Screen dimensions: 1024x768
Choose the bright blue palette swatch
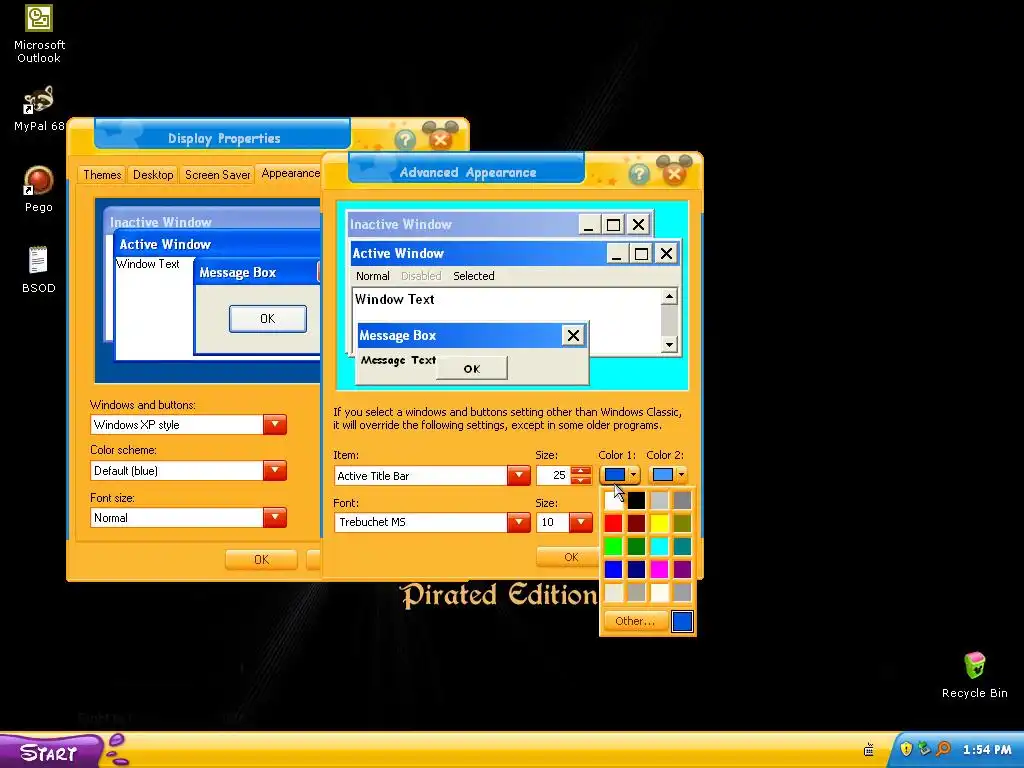click(613, 569)
